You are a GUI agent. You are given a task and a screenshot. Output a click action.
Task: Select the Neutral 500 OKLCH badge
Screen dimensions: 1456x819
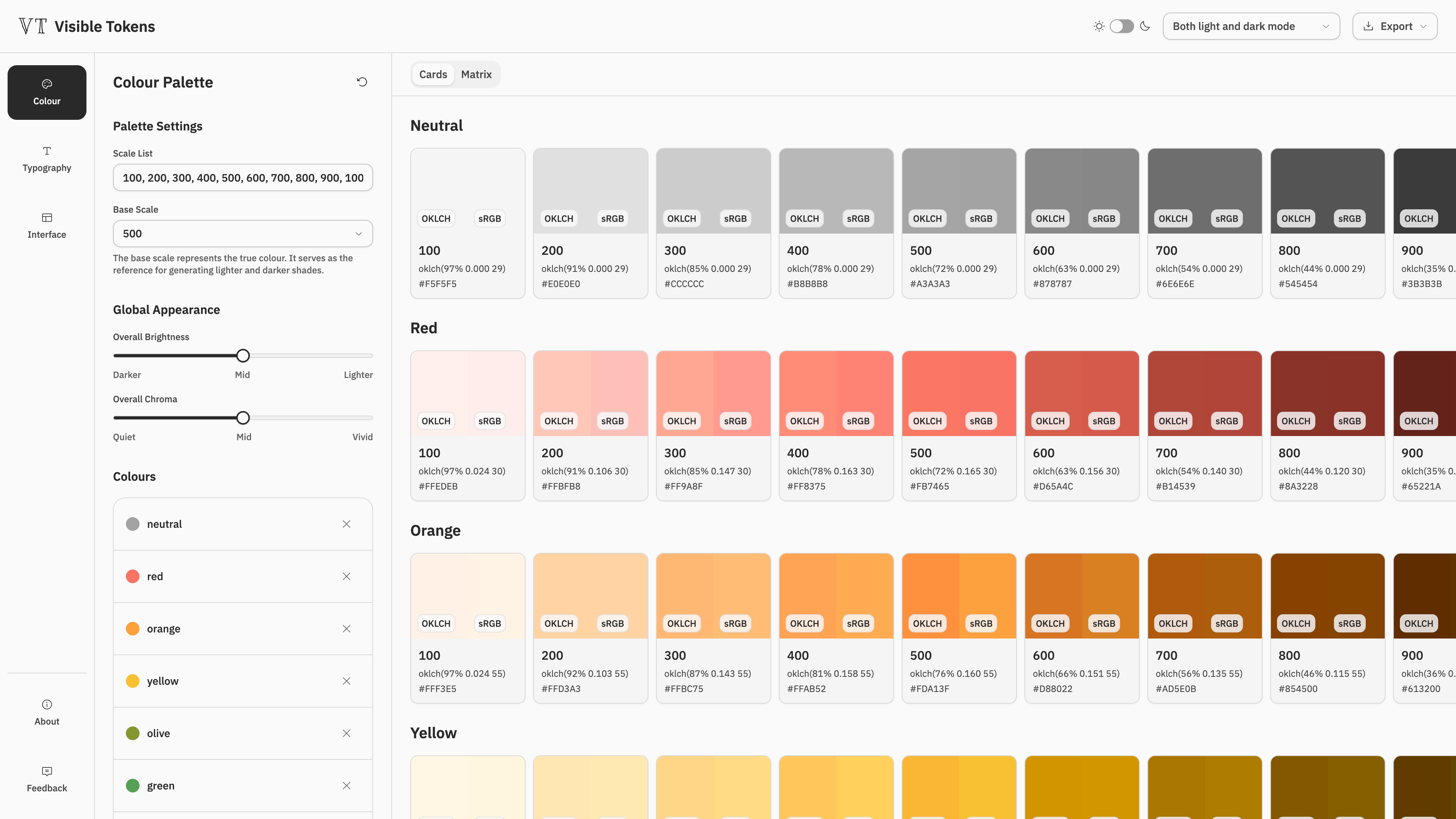[x=927, y=219]
